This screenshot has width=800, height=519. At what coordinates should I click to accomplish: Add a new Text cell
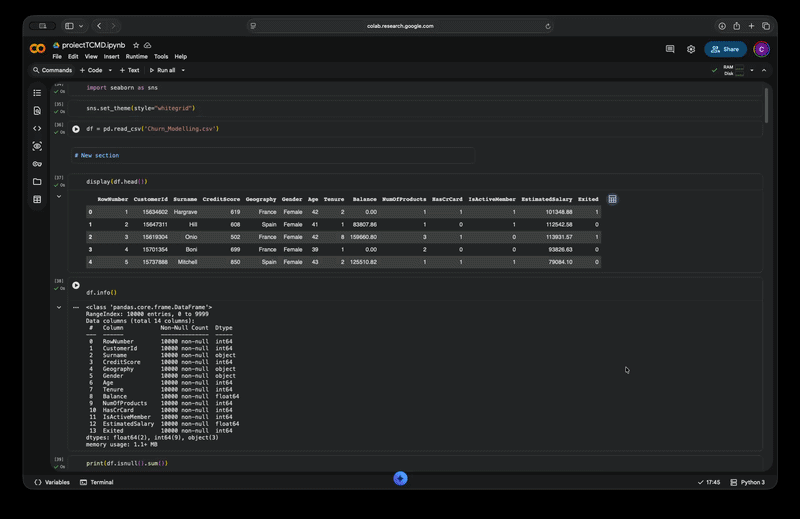click(130, 70)
